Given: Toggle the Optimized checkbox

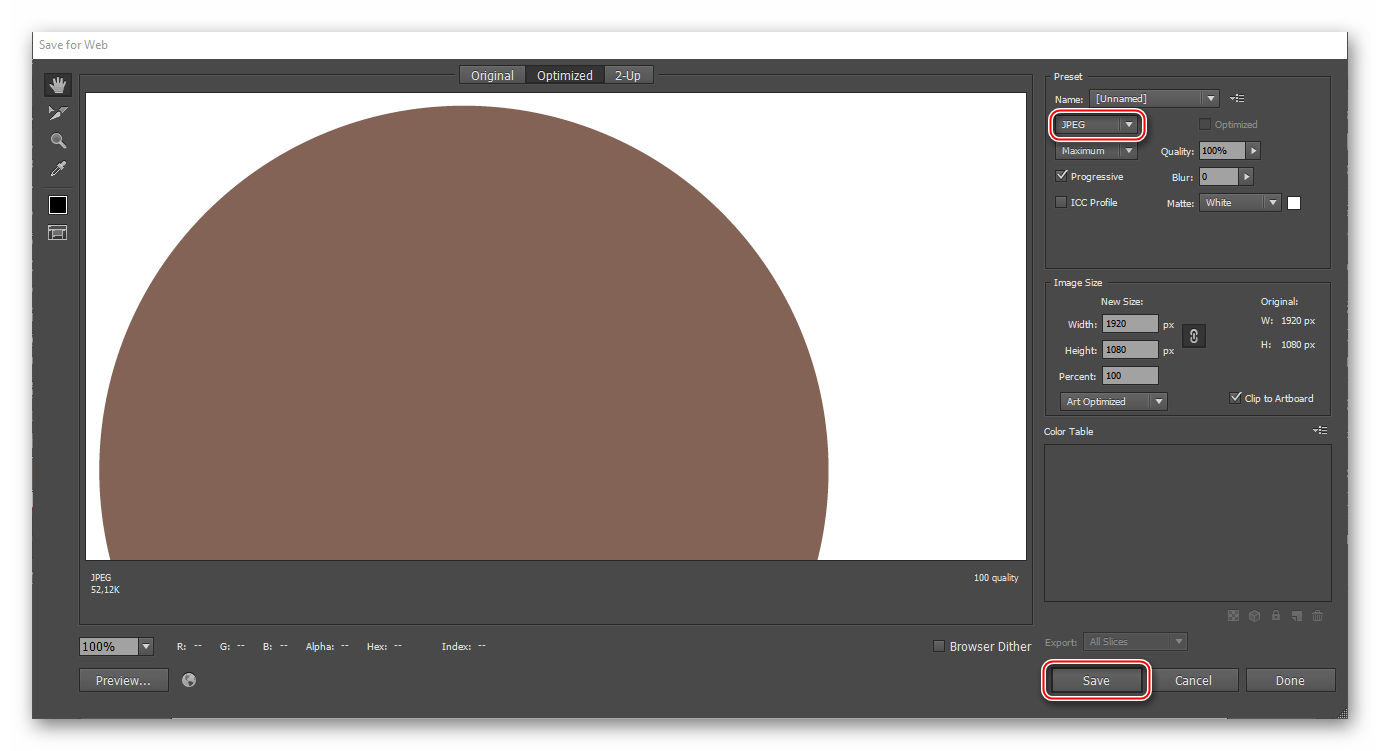Looking at the screenshot, I should (x=1205, y=124).
